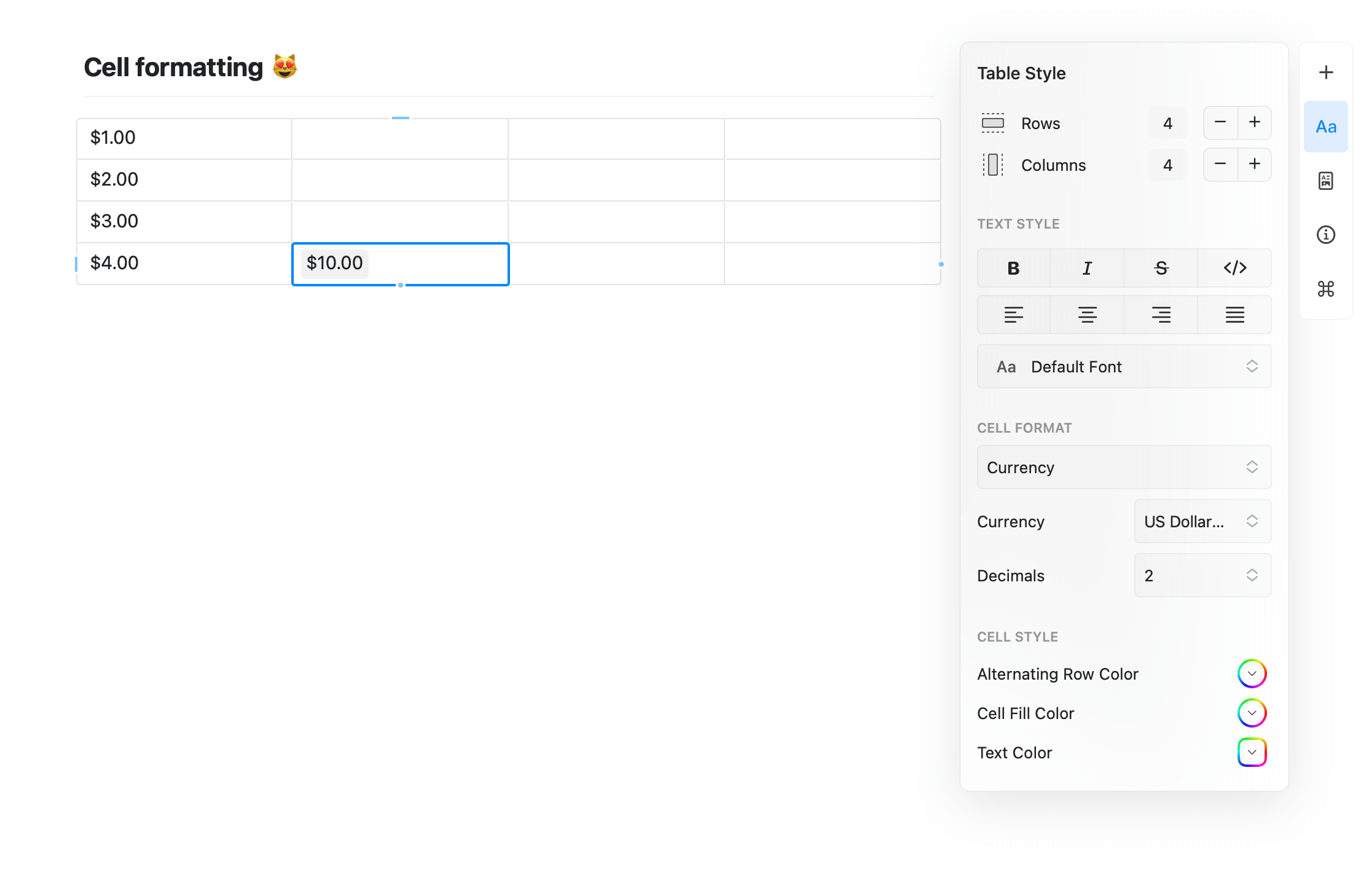Screen dimensions: 1369x896
Task: Open the Cell Fill Color picker
Action: point(1252,713)
